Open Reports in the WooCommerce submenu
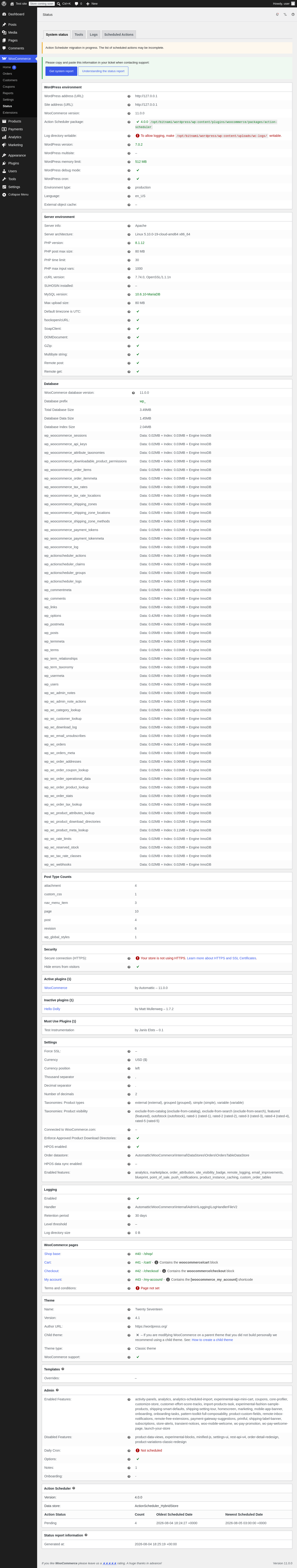The width and height of the screenshot is (297, 1568). pos(8,93)
